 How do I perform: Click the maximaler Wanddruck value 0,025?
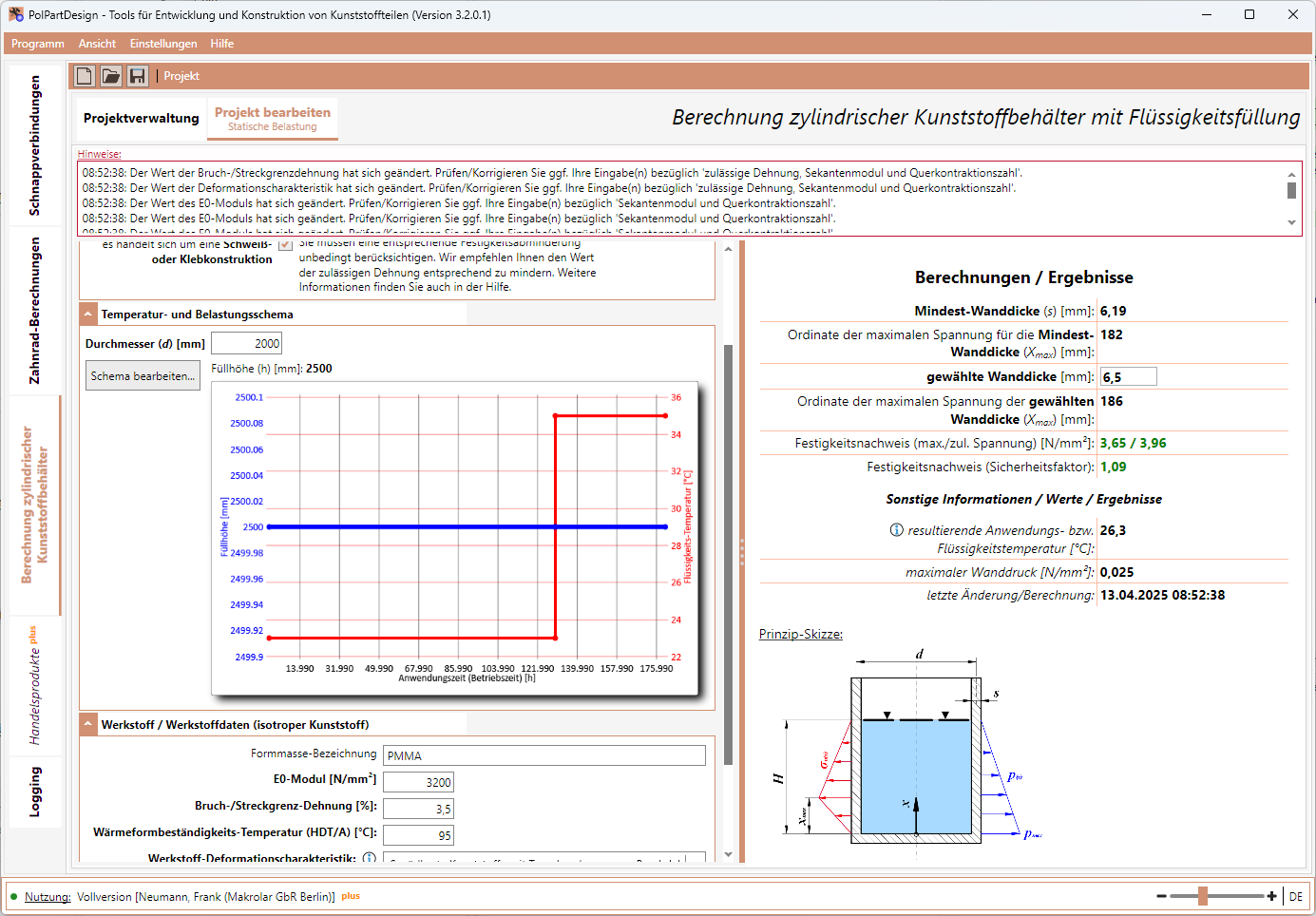pos(1116,572)
